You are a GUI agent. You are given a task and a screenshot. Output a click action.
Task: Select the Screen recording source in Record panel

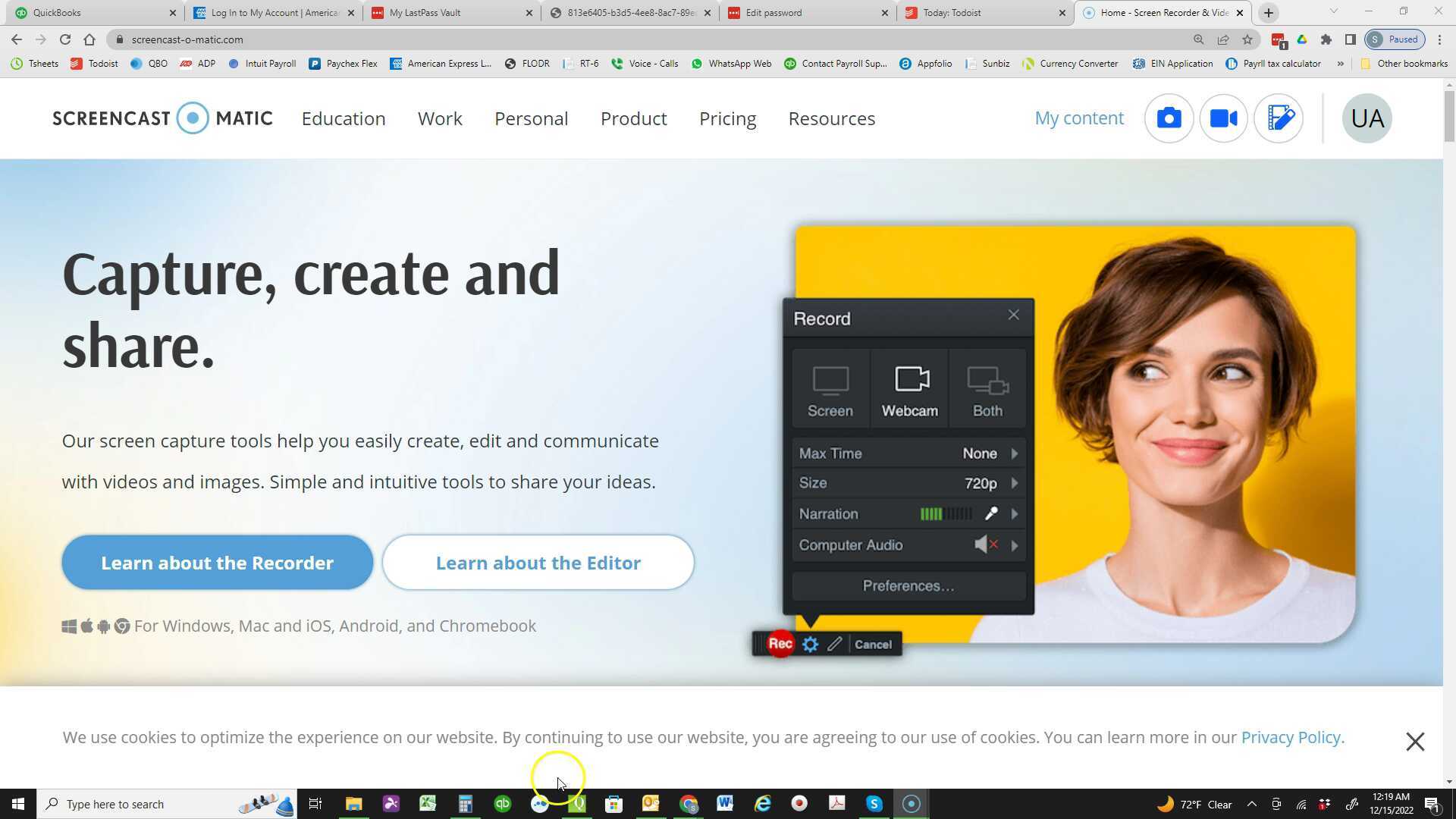click(x=830, y=388)
